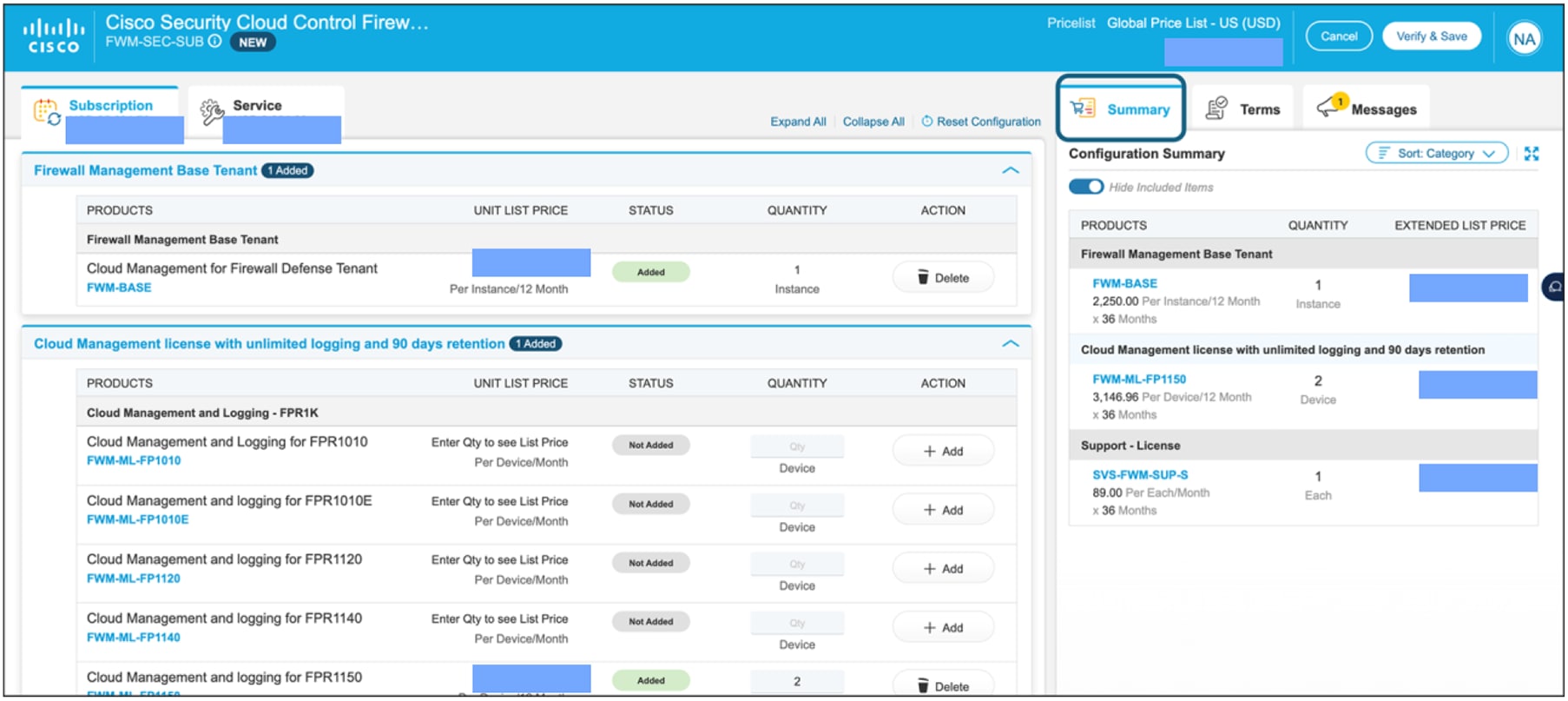Click the Global Price List - US (USD) text
1568x701 pixels.
coord(1194,23)
